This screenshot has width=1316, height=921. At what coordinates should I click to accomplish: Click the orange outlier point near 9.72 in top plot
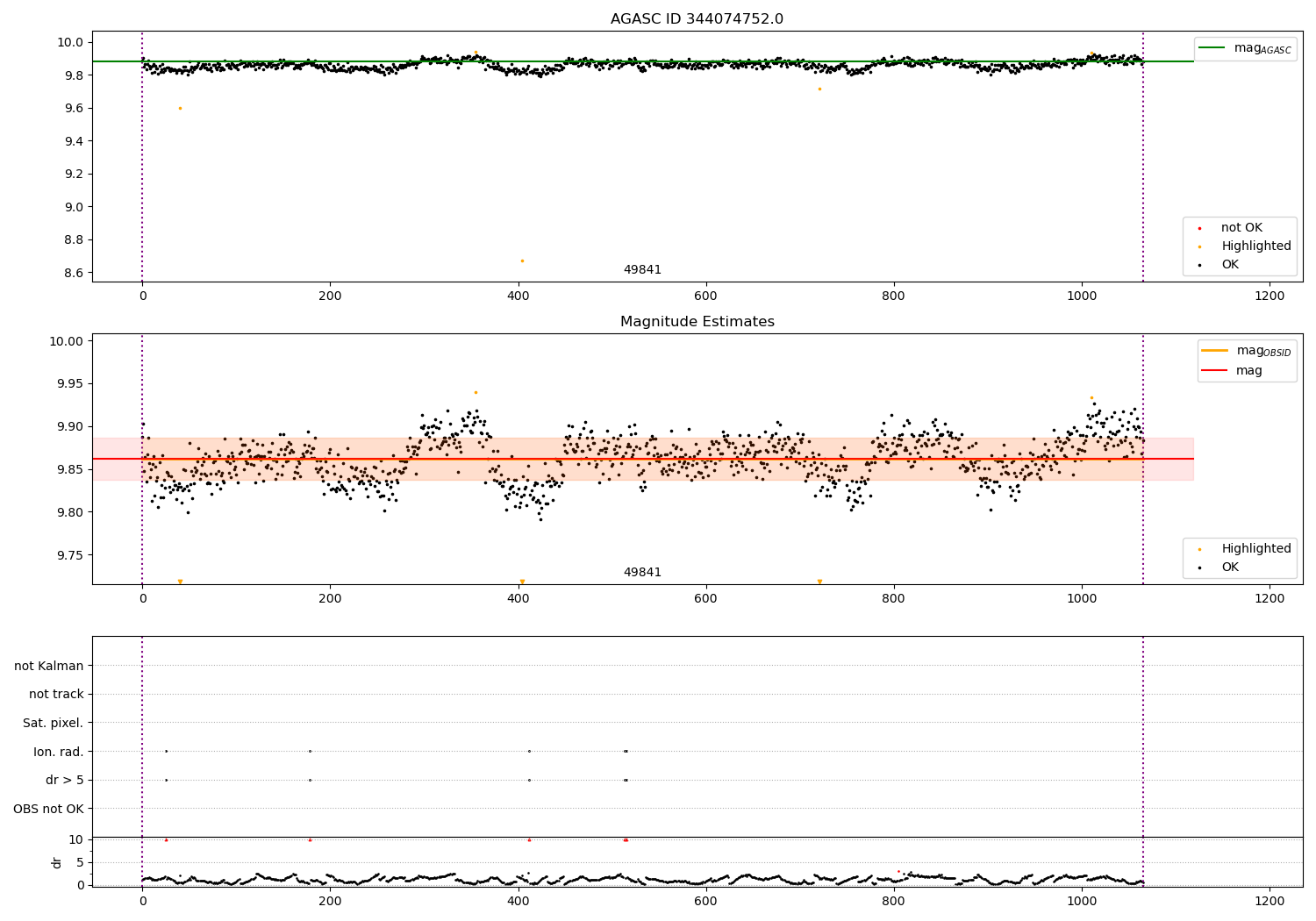(x=819, y=89)
